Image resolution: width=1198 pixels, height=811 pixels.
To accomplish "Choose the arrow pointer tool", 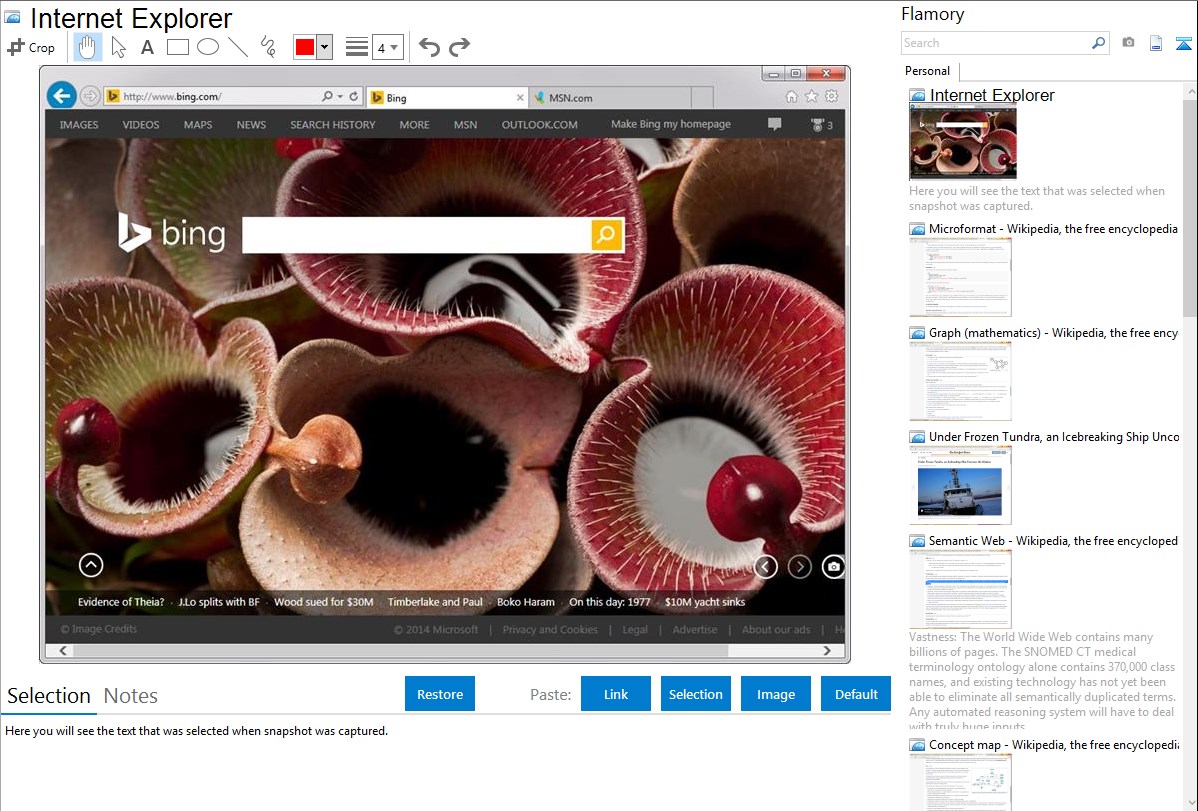I will pyautogui.click(x=118, y=47).
